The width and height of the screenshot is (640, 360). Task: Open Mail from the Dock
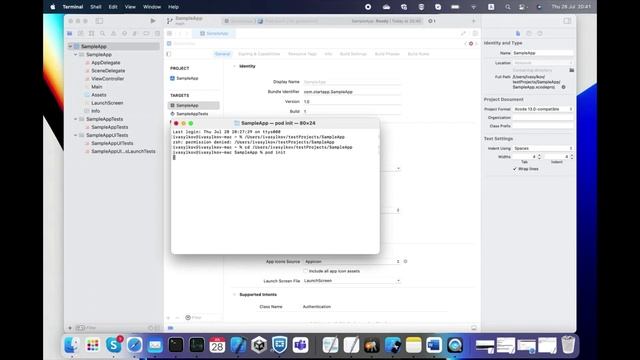[x=155, y=345]
